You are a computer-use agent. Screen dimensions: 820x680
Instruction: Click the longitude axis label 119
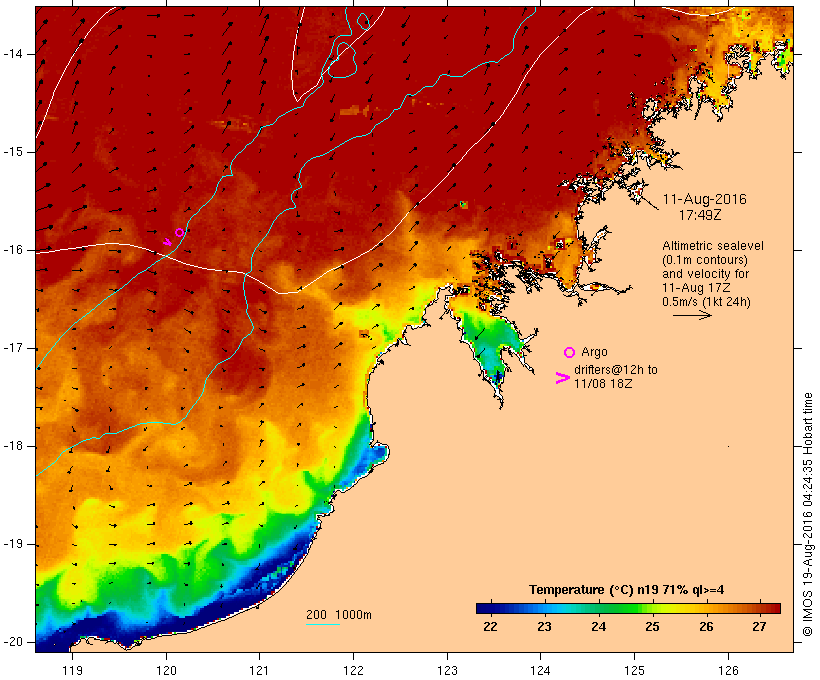[72, 671]
